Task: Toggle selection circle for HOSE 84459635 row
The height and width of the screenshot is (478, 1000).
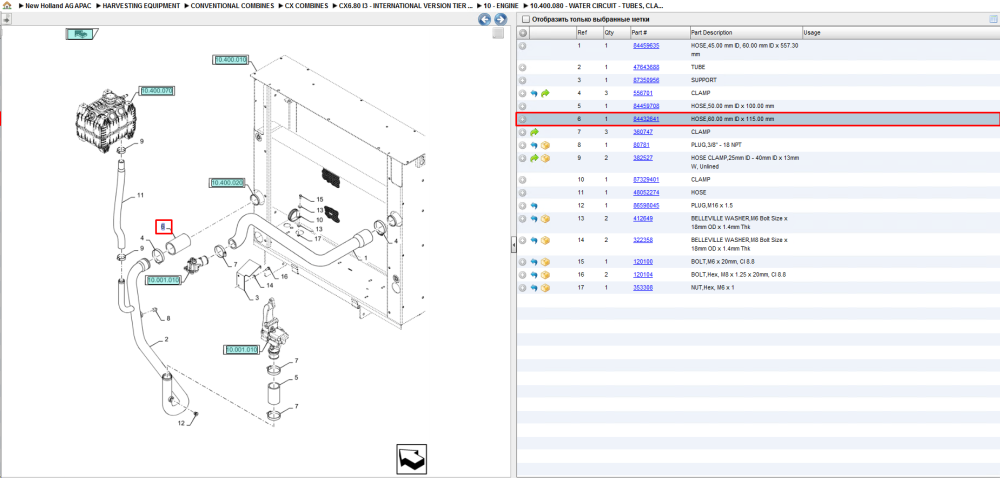Action: tap(522, 46)
